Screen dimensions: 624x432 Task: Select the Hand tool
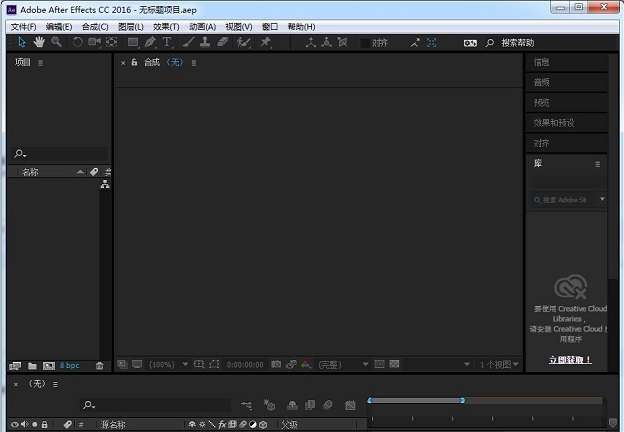pyautogui.click(x=39, y=42)
